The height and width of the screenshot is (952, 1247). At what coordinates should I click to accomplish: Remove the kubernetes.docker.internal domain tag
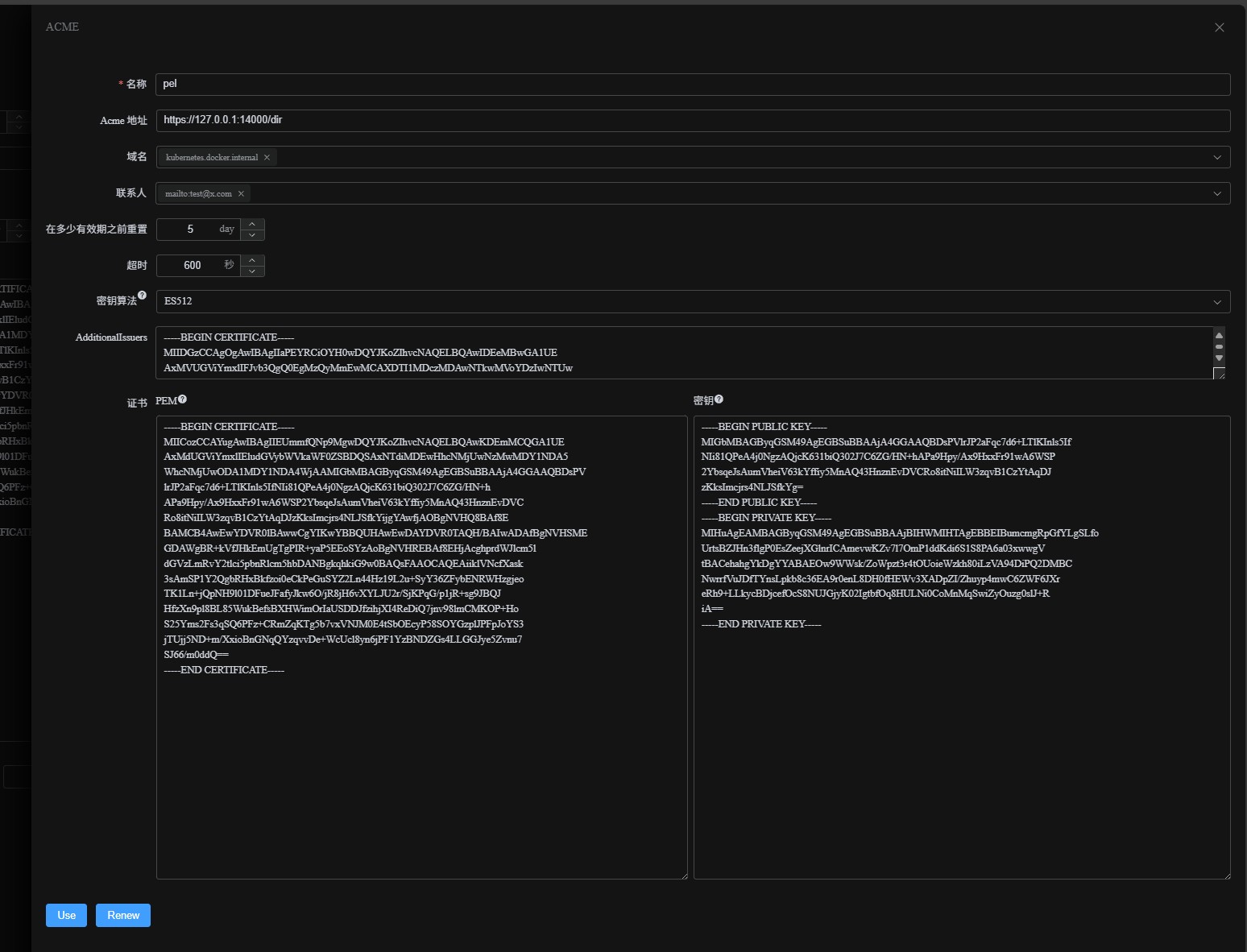267,158
